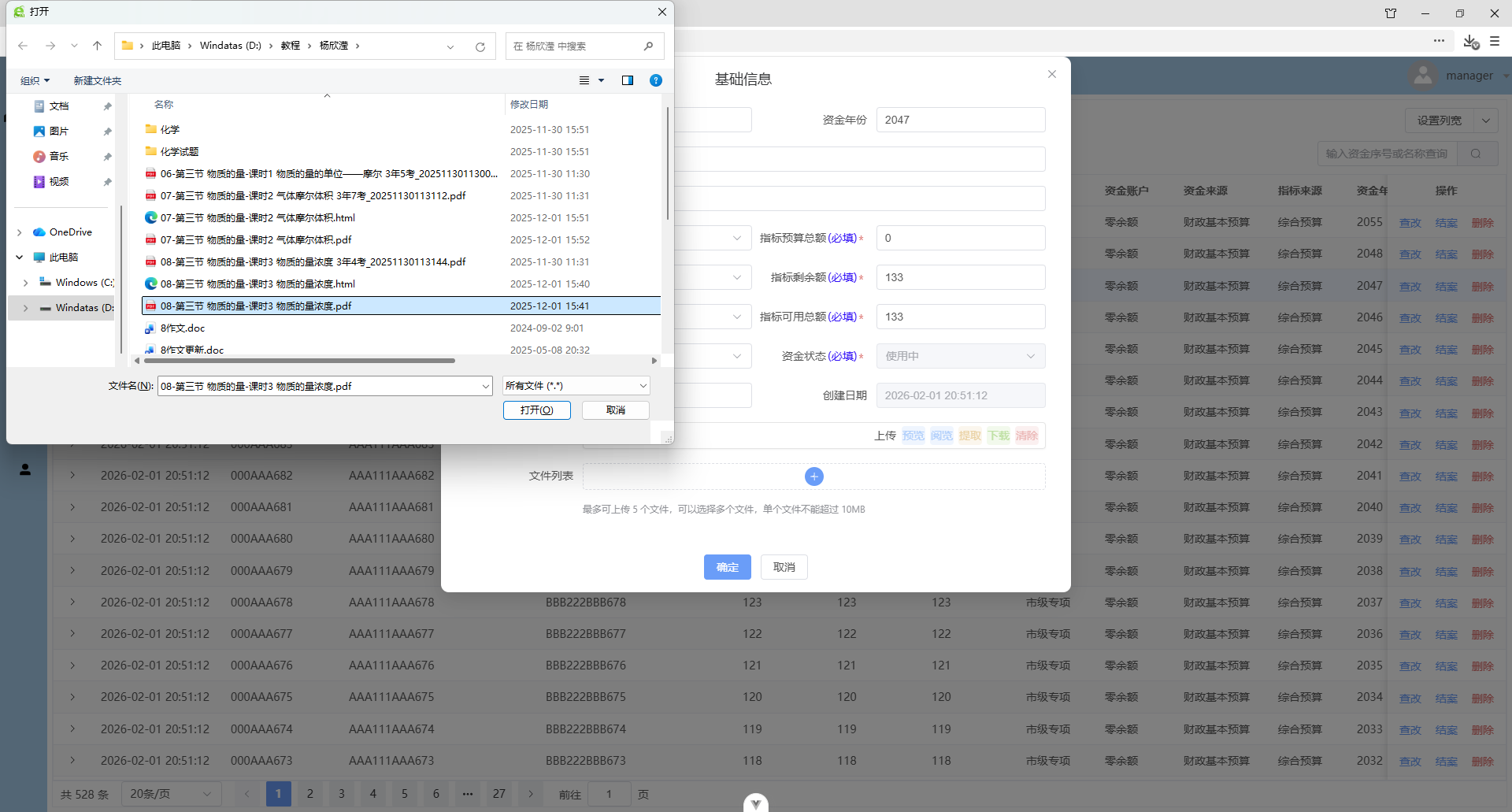Go up one folder level
This screenshot has width=1512, height=812.
tap(97, 46)
